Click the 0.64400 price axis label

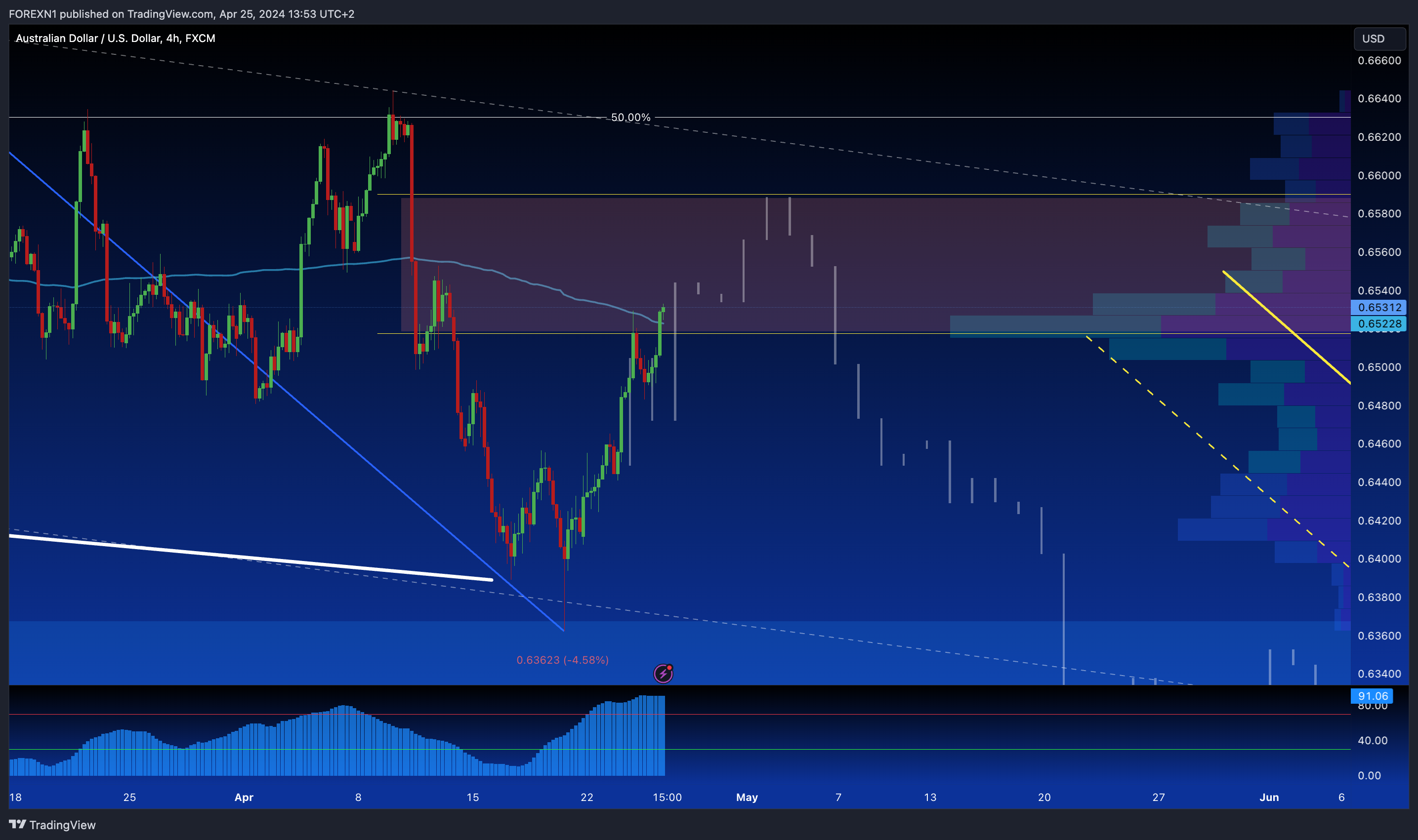tap(1379, 482)
